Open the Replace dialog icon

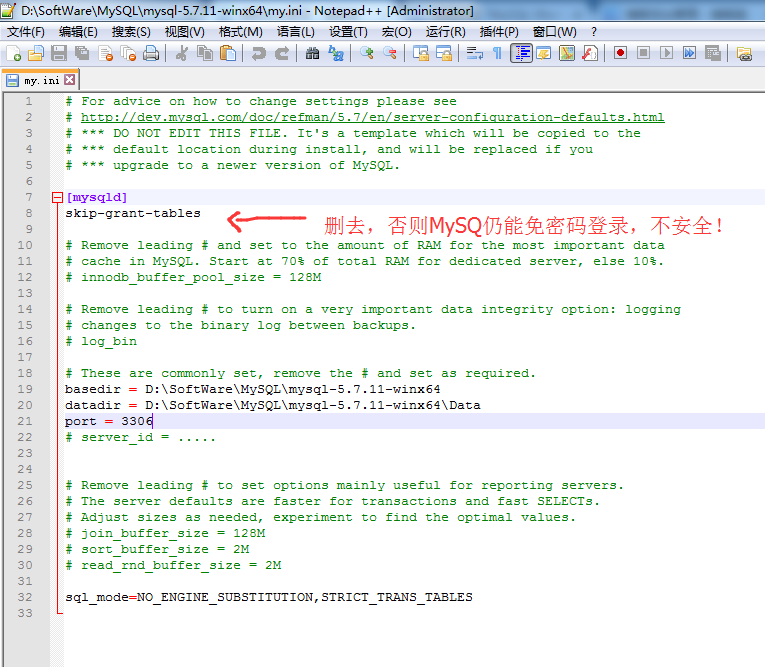pos(336,53)
